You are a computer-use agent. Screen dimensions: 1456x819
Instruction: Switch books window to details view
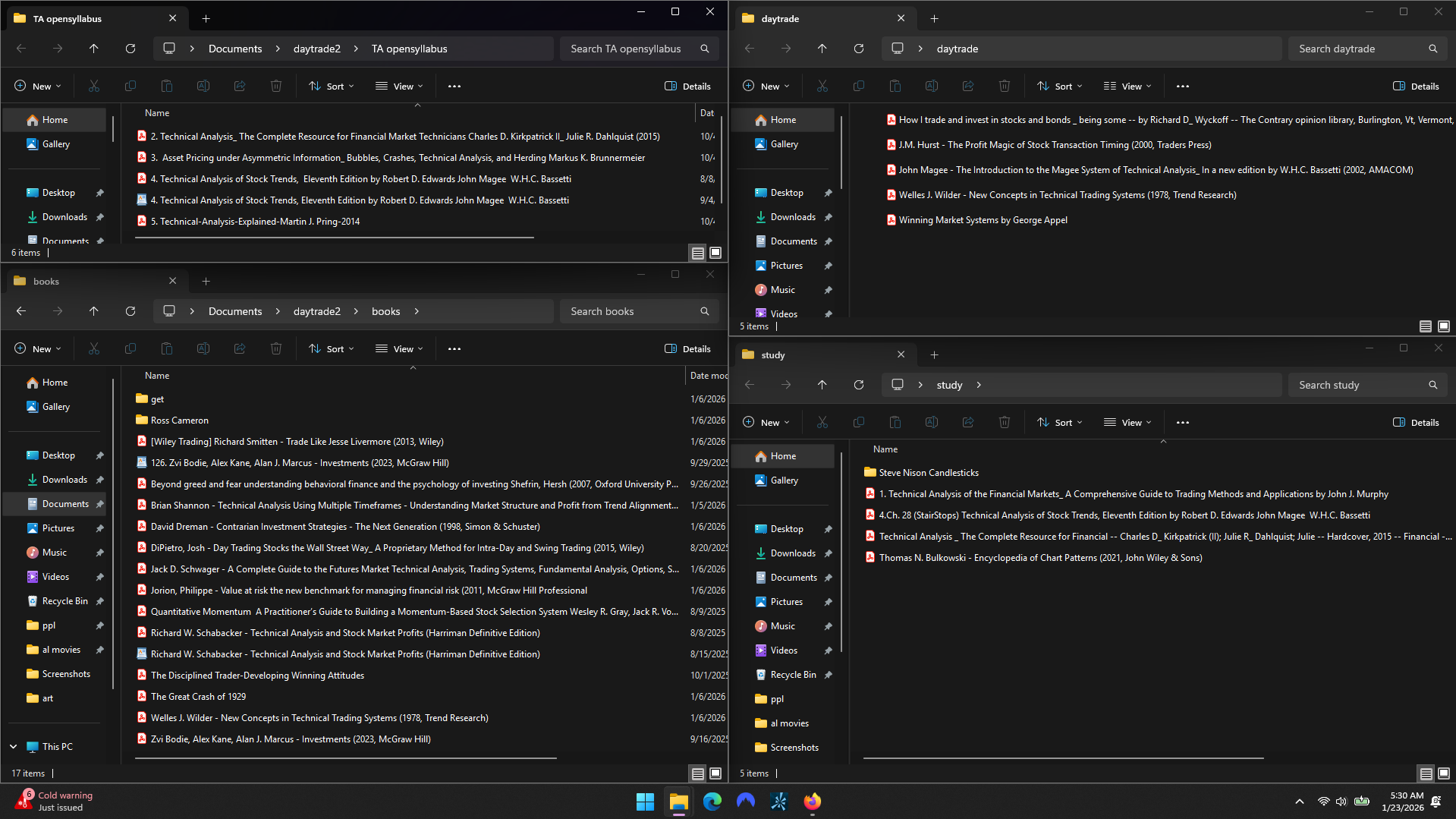(698, 773)
